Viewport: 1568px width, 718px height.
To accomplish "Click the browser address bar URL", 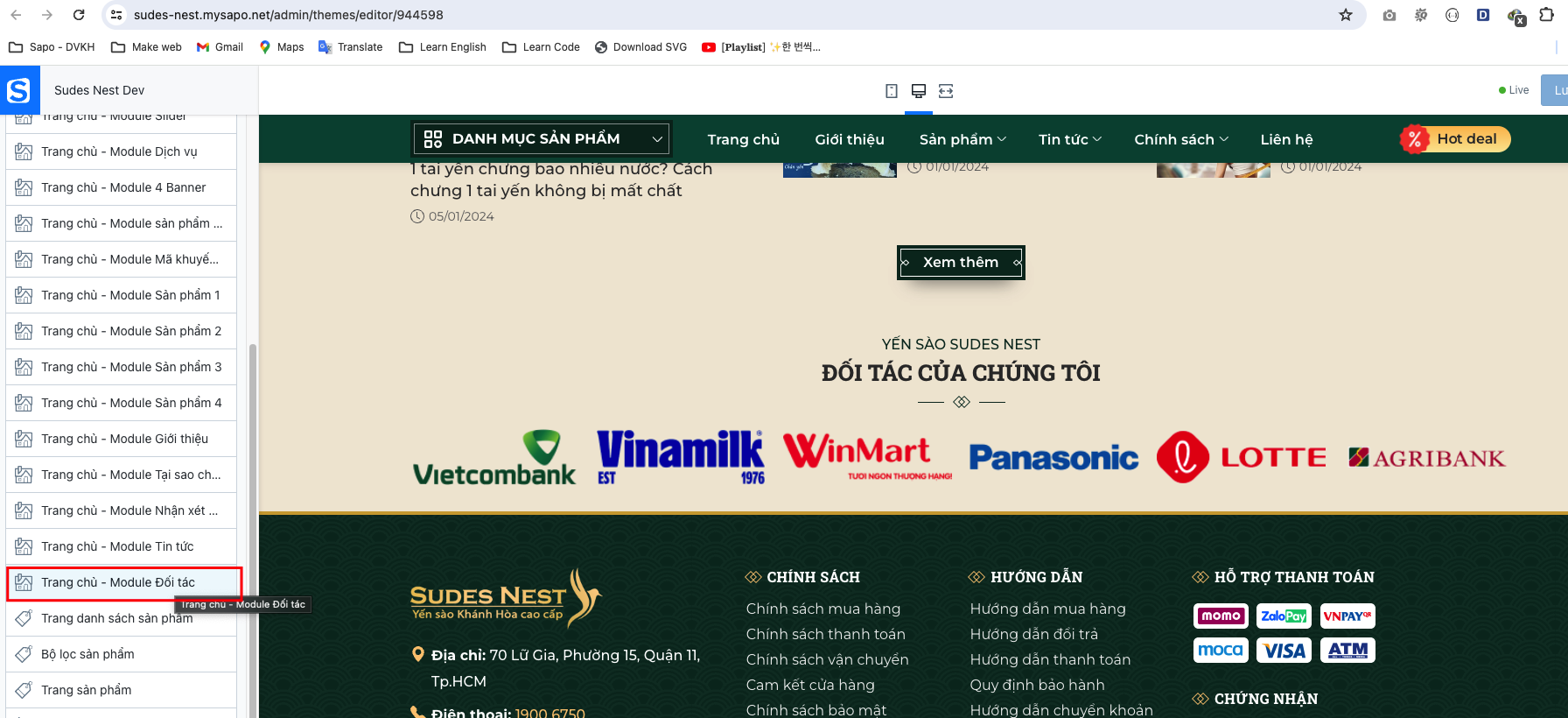I will pyautogui.click(x=289, y=15).
